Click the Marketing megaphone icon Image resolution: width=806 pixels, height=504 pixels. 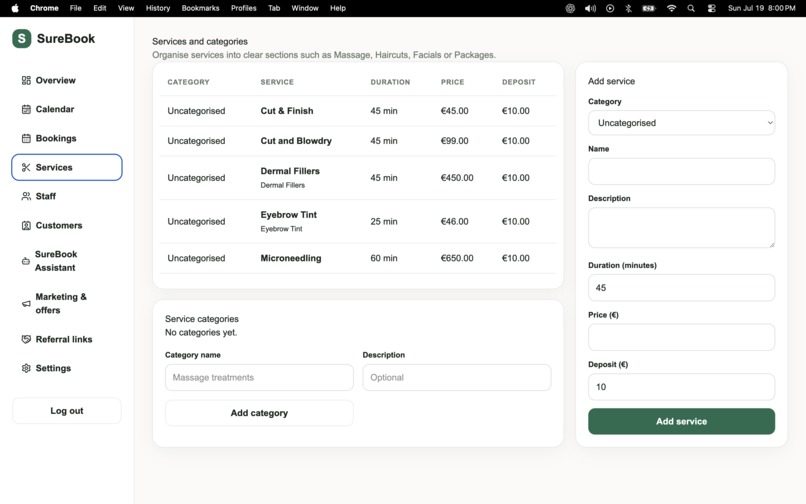click(x=26, y=303)
